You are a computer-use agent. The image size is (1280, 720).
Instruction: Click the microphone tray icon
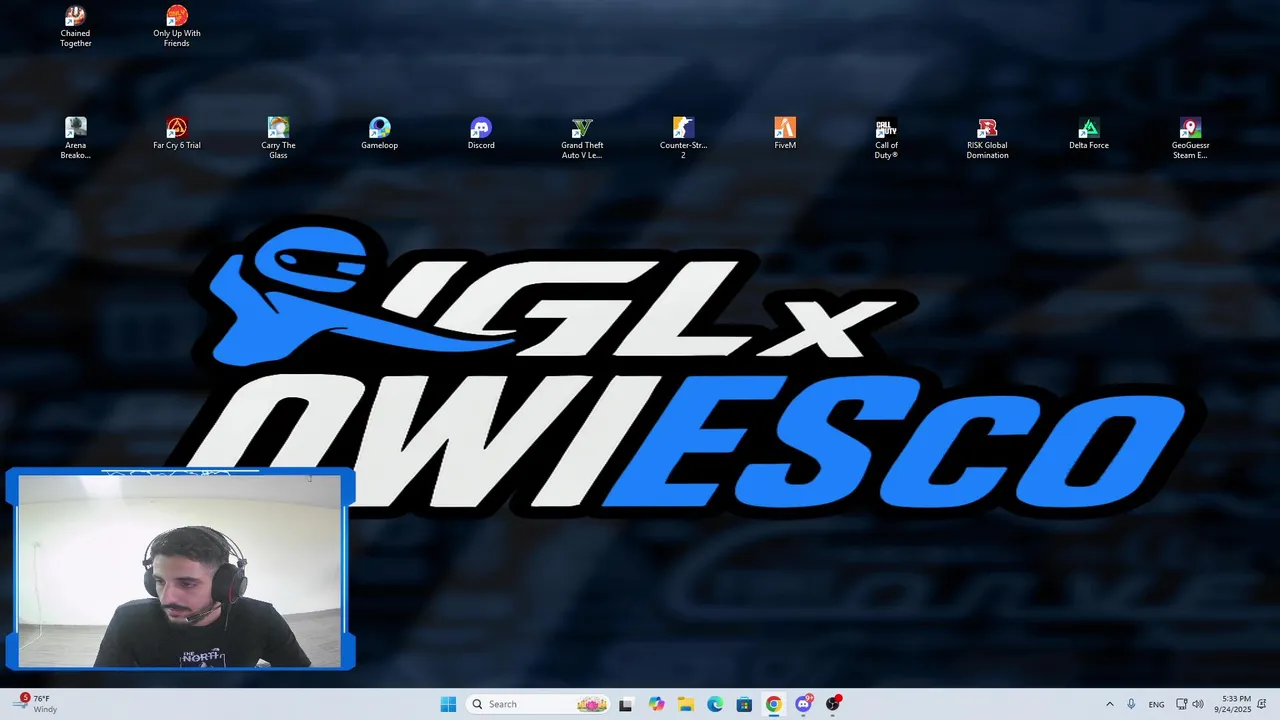(1131, 704)
